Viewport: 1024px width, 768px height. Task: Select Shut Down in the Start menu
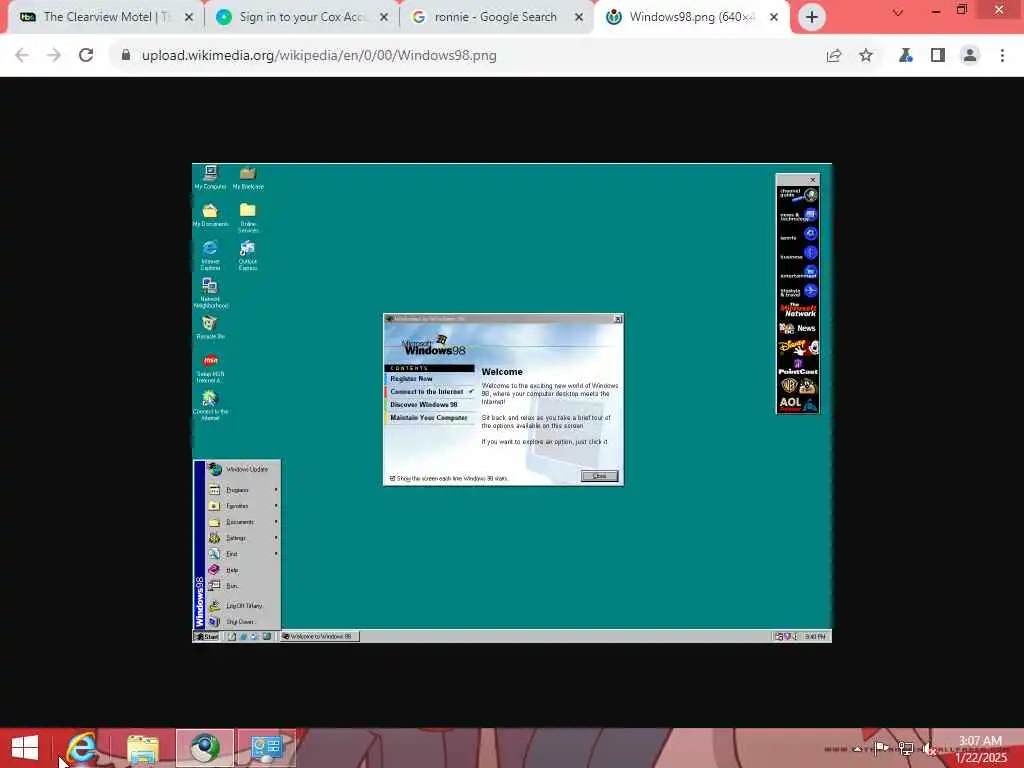click(243, 622)
